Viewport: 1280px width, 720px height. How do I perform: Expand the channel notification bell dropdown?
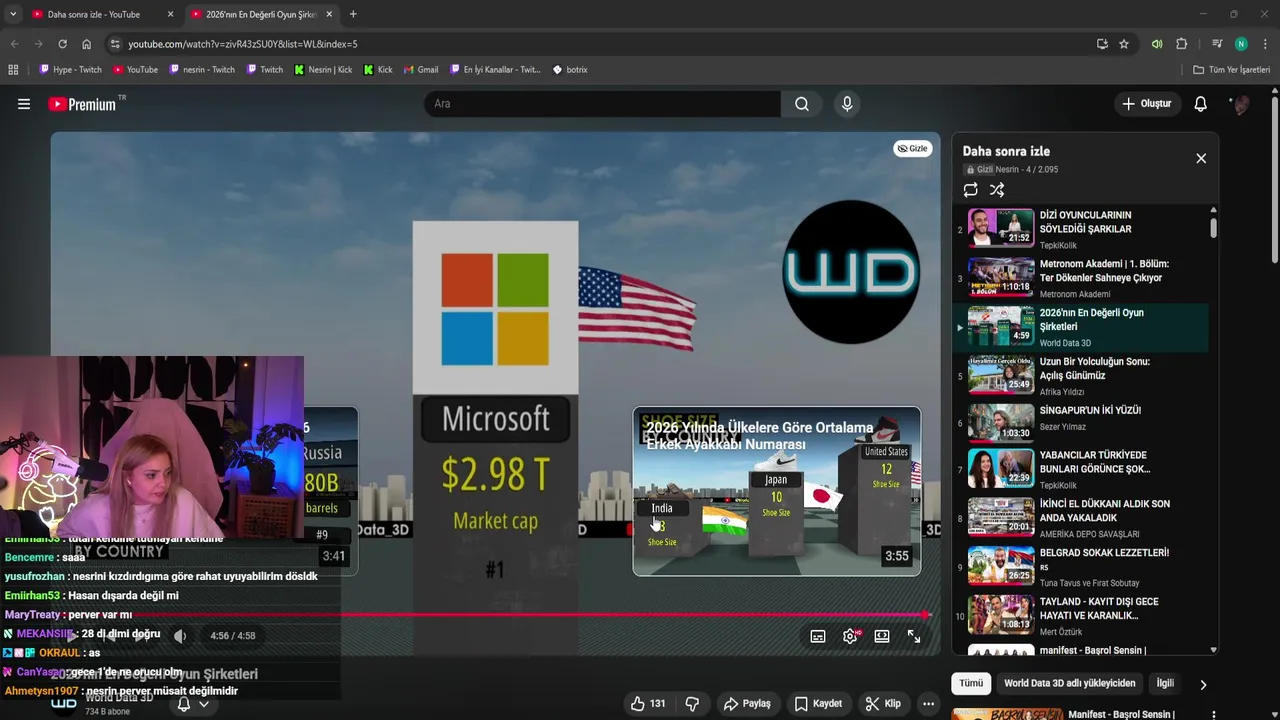tap(193, 704)
